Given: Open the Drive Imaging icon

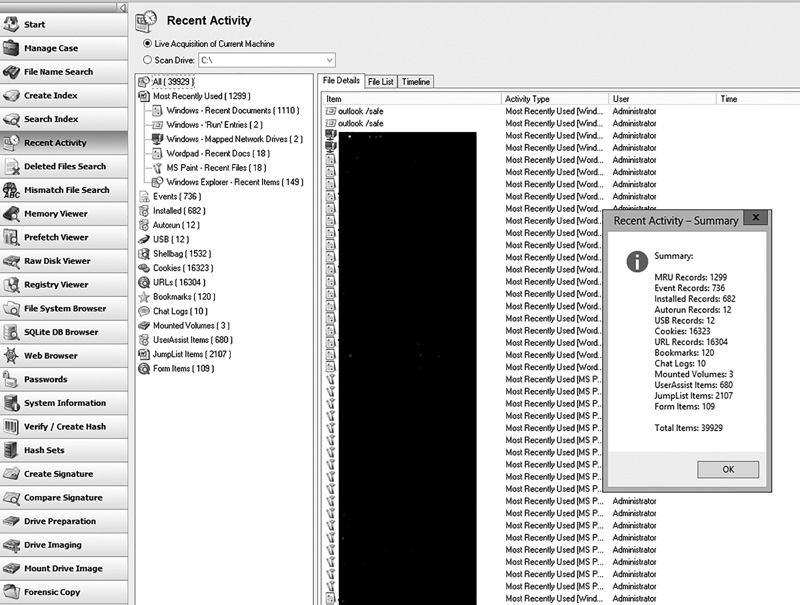Looking at the screenshot, I should point(11,545).
